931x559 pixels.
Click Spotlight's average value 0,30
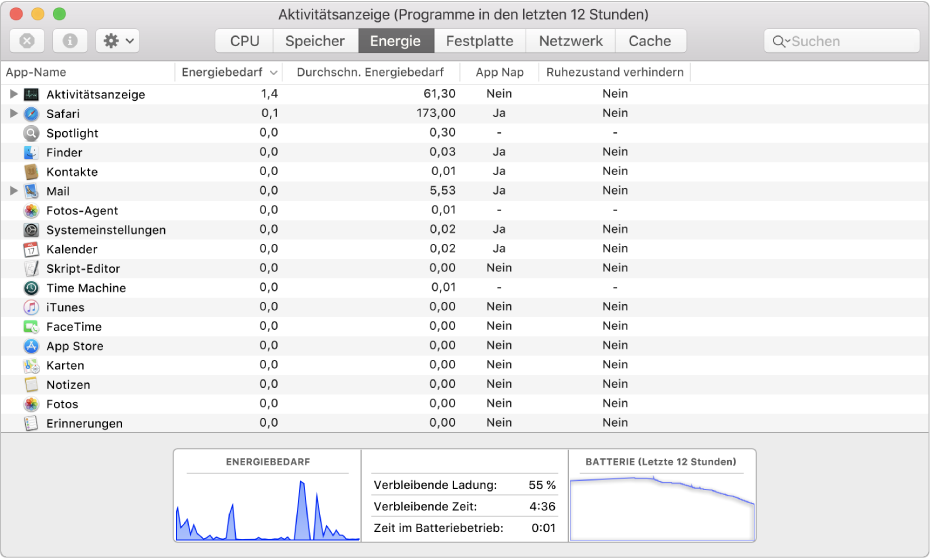442,132
